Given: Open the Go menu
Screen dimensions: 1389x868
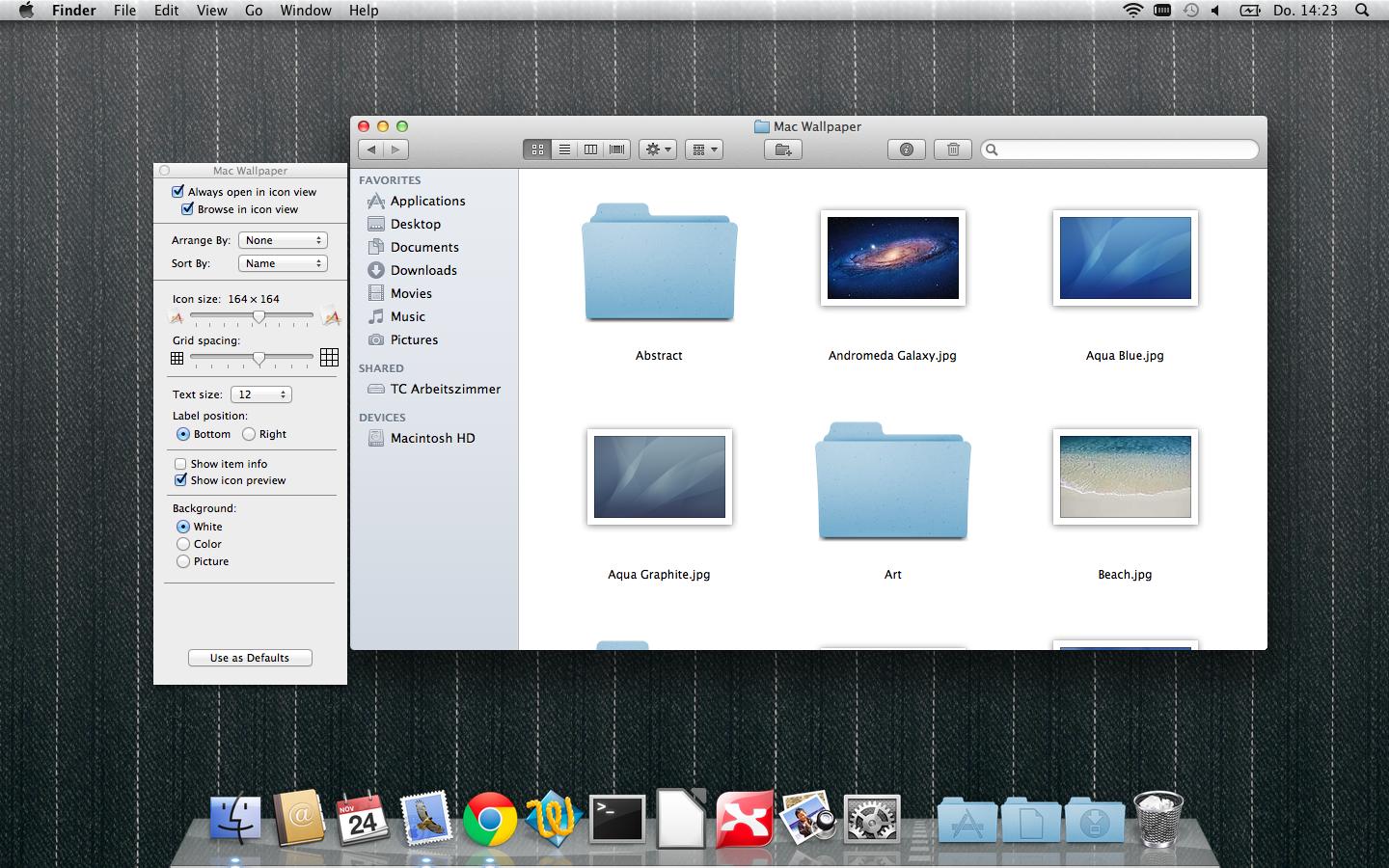Looking at the screenshot, I should (x=254, y=10).
